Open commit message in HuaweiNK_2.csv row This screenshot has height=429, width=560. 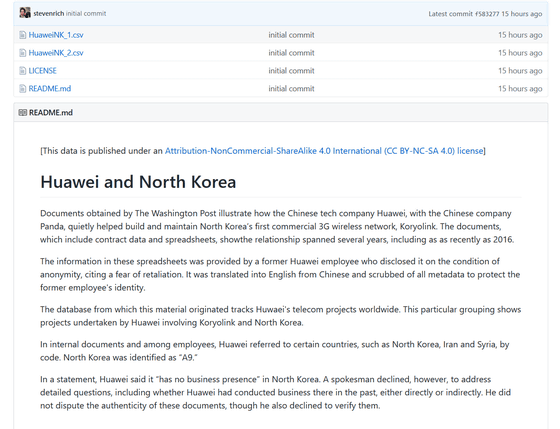point(291,53)
